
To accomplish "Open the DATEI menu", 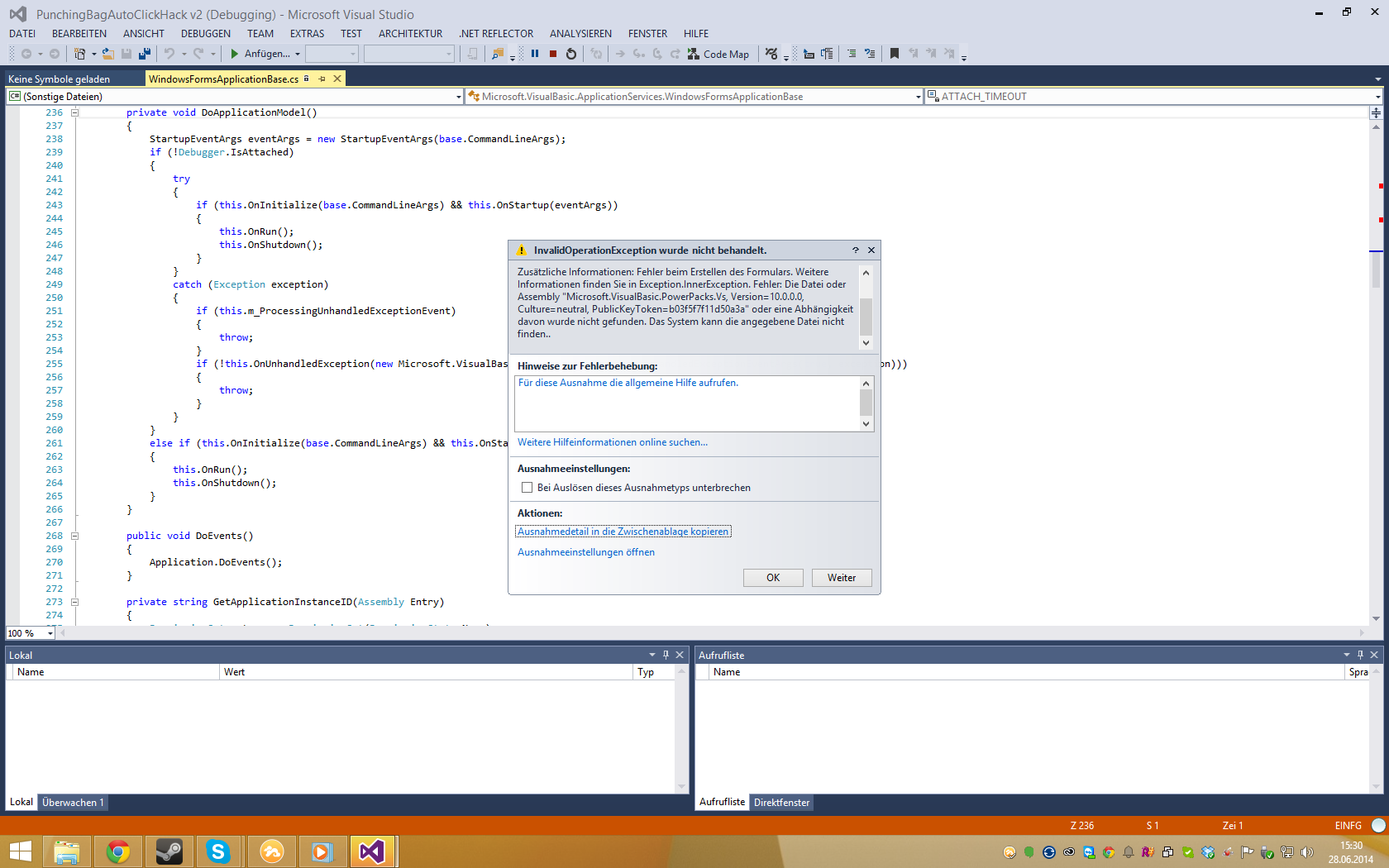I will click(22, 34).
